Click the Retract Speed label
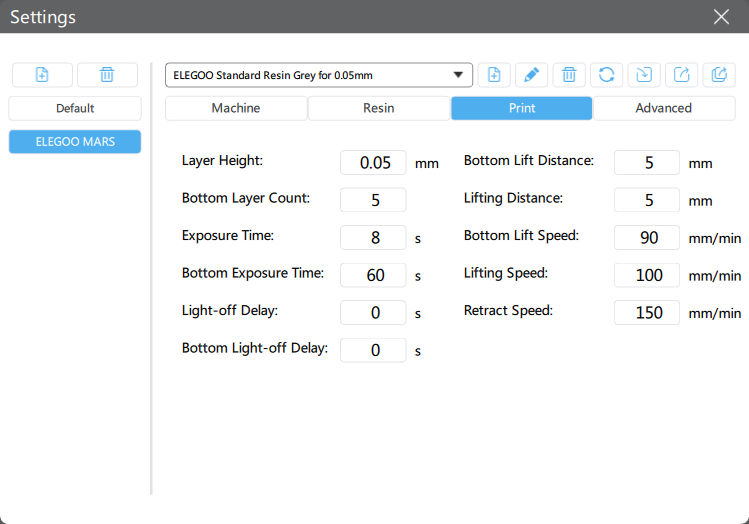 pos(508,310)
